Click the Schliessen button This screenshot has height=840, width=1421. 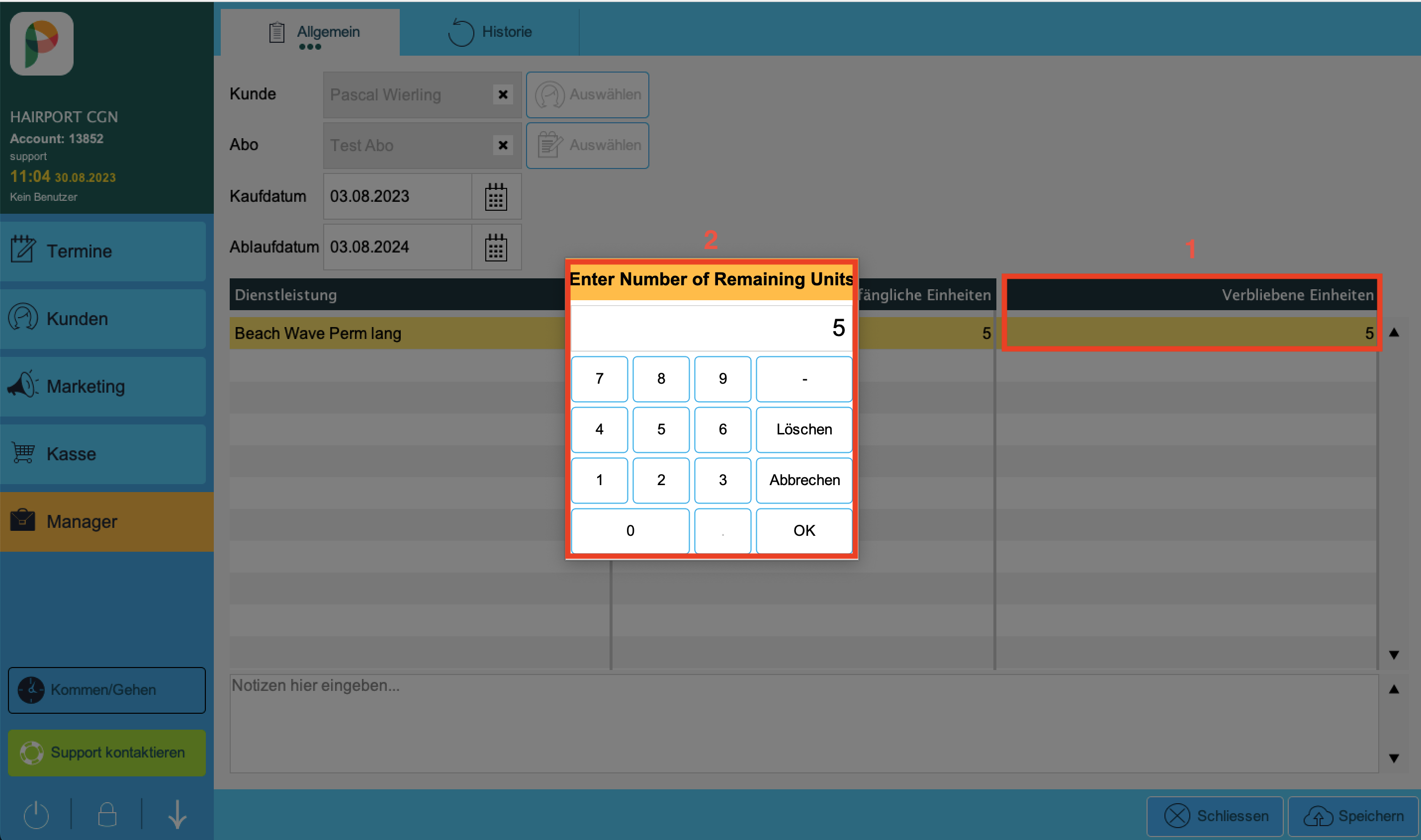(x=1215, y=816)
